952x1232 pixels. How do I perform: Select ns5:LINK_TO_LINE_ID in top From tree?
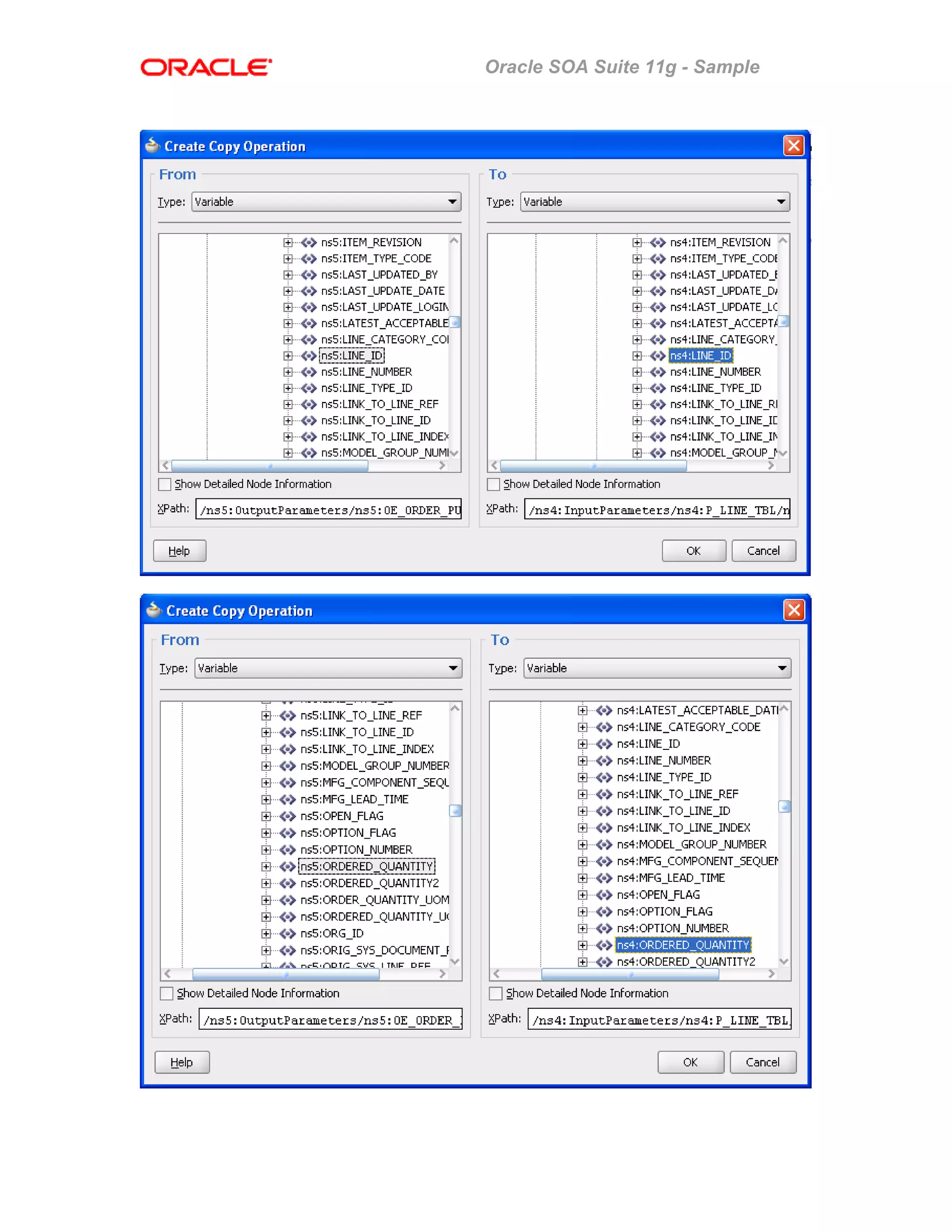pos(376,421)
